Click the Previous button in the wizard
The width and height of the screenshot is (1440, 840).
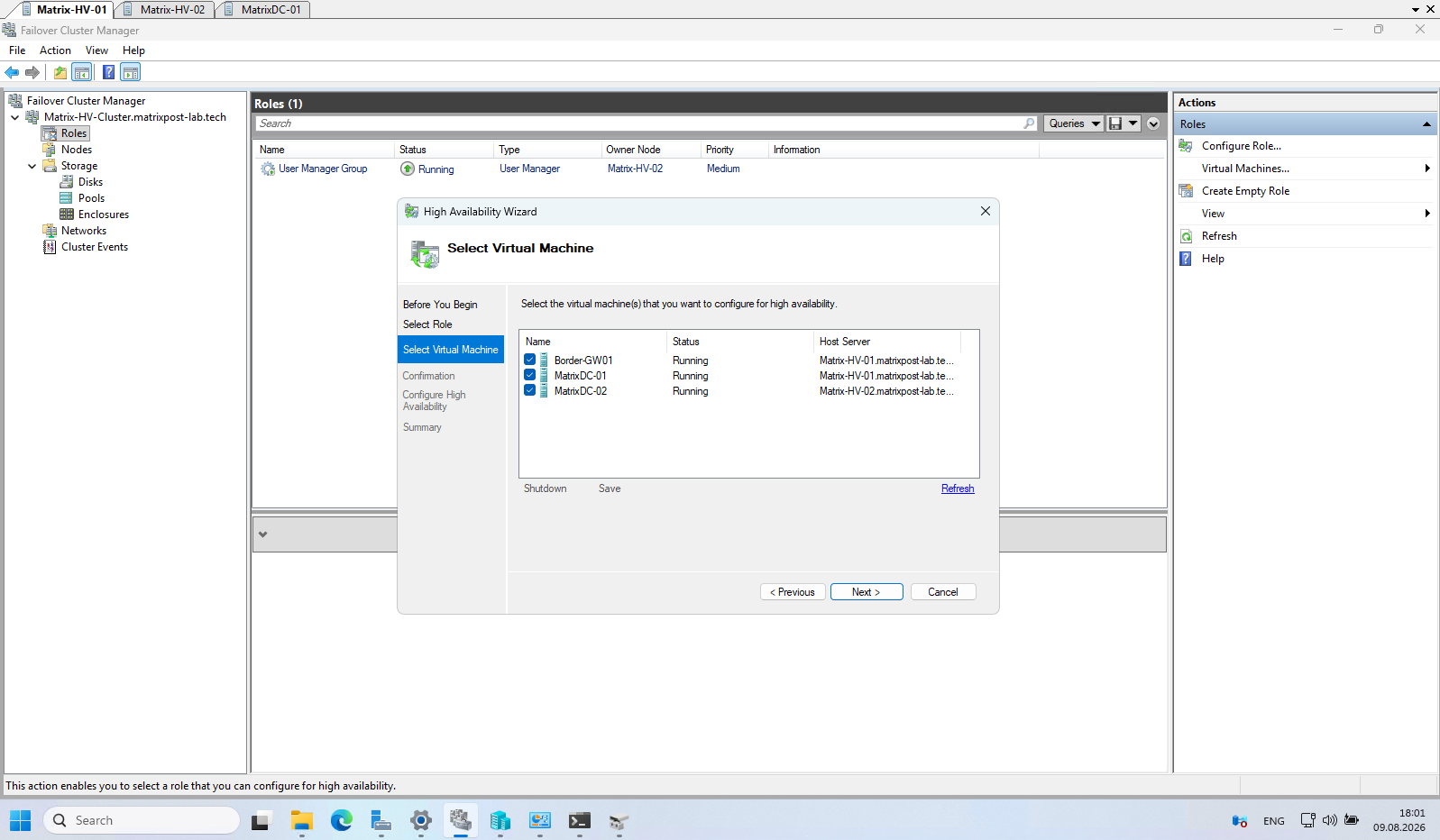click(x=793, y=592)
